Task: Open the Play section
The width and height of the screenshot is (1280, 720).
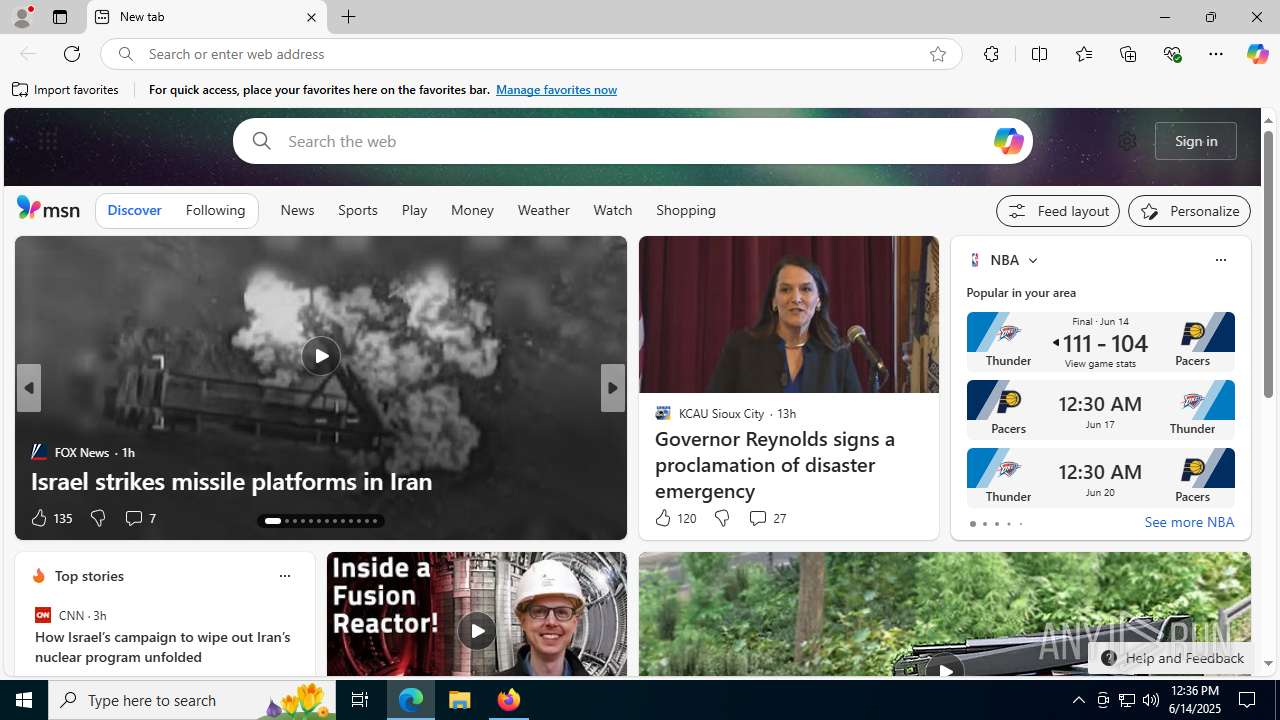Action: pos(414,211)
